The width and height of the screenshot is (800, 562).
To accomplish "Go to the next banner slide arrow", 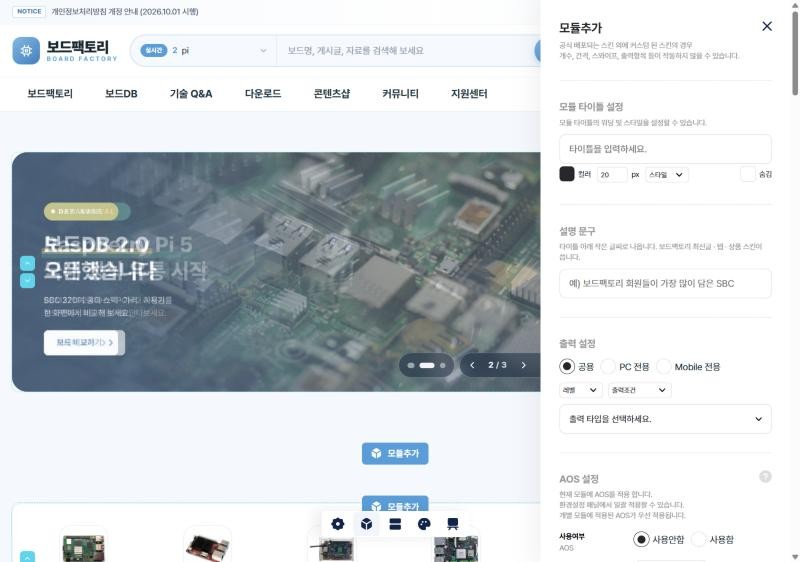I will (523, 365).
